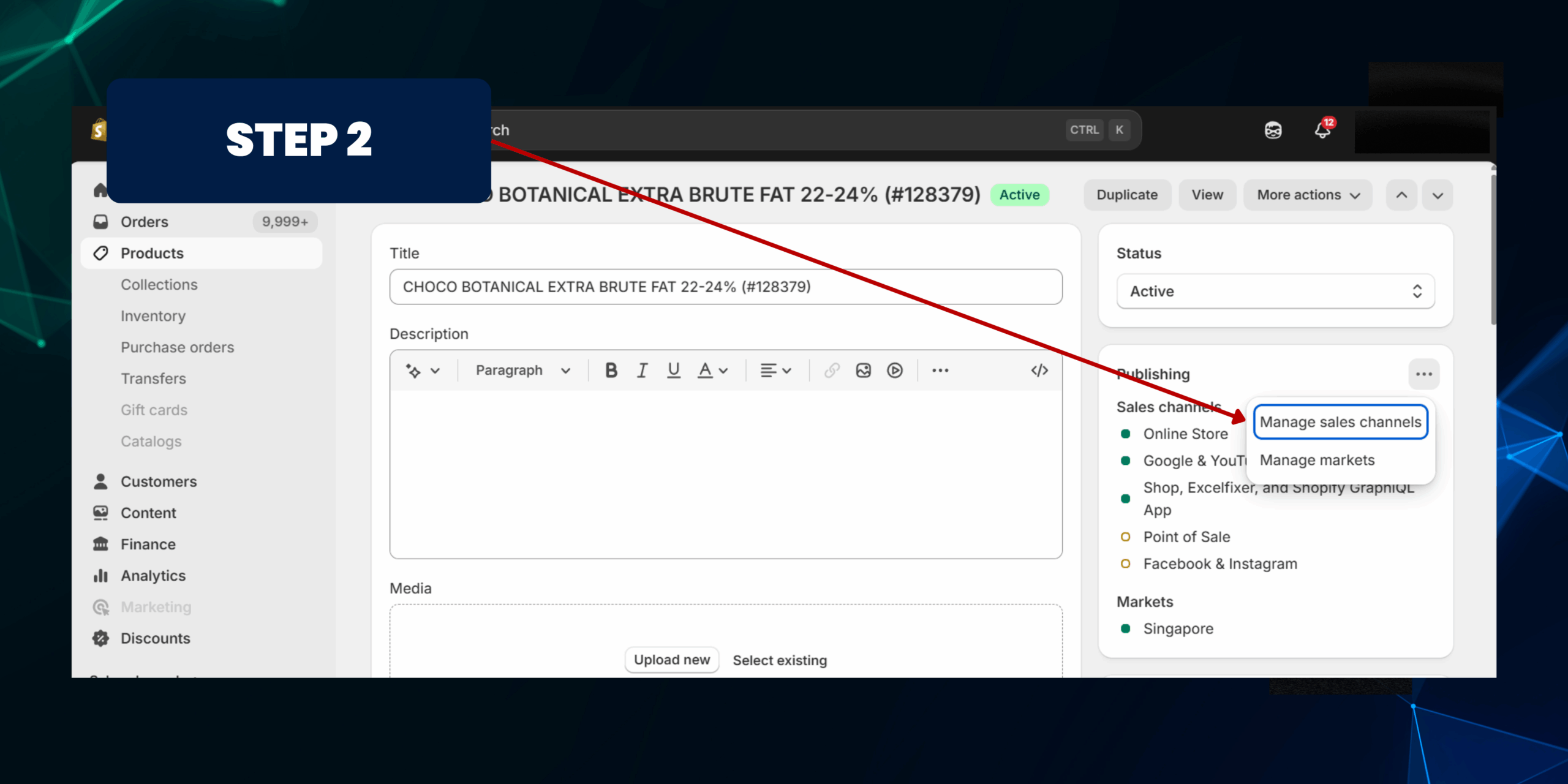Viewport: 1568px width, 784px height.
Task: Select Manage markets menu item
Action: [x=1317, y=460]
